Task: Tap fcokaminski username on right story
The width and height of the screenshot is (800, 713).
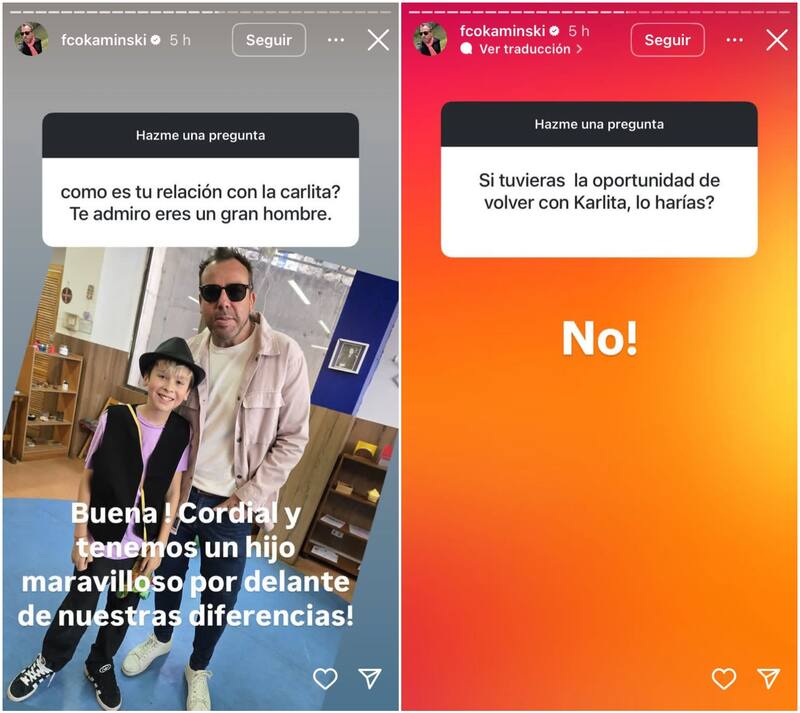Action: pyautogui.click(x=503, y=31)
